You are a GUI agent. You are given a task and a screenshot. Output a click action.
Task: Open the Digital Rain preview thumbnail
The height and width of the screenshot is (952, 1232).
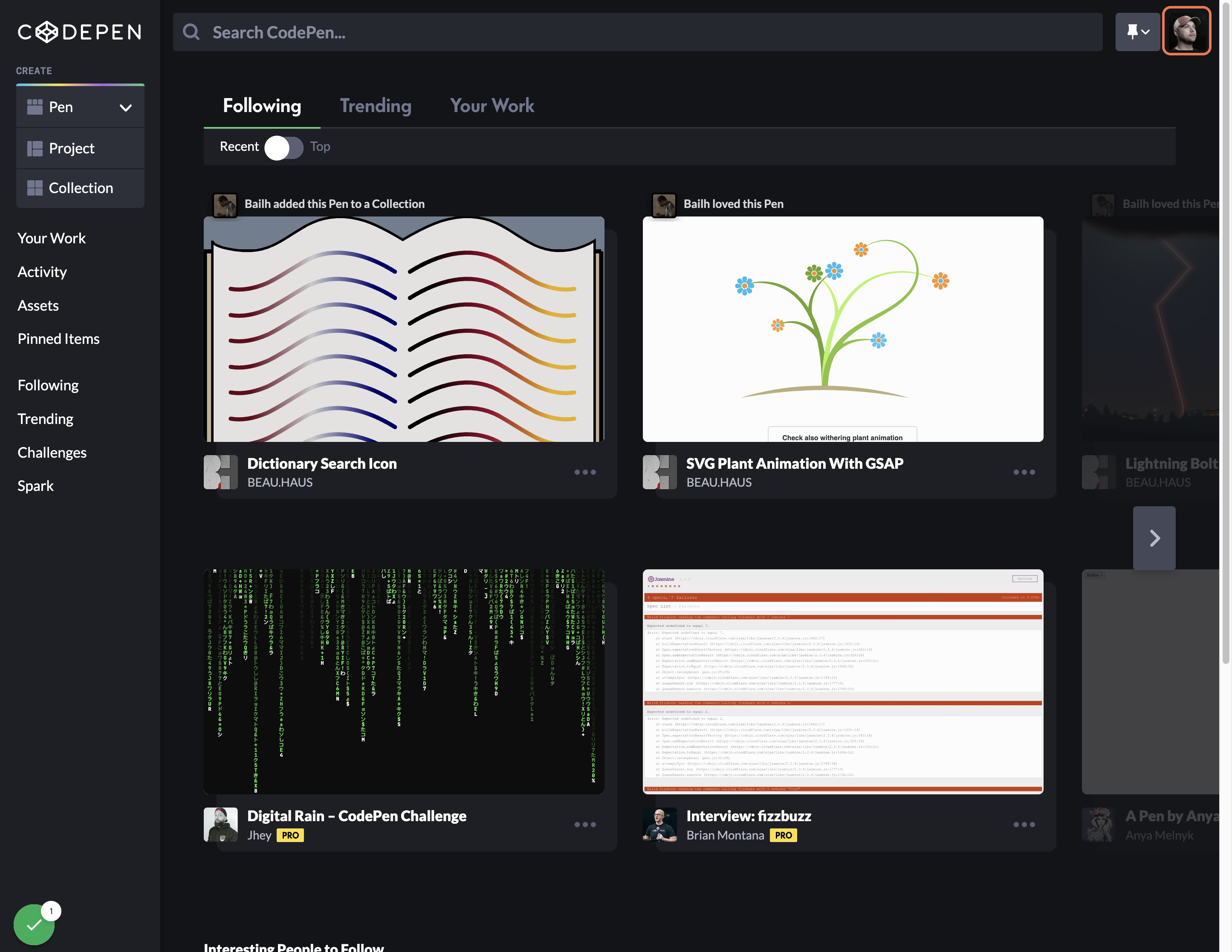point(404,681)
